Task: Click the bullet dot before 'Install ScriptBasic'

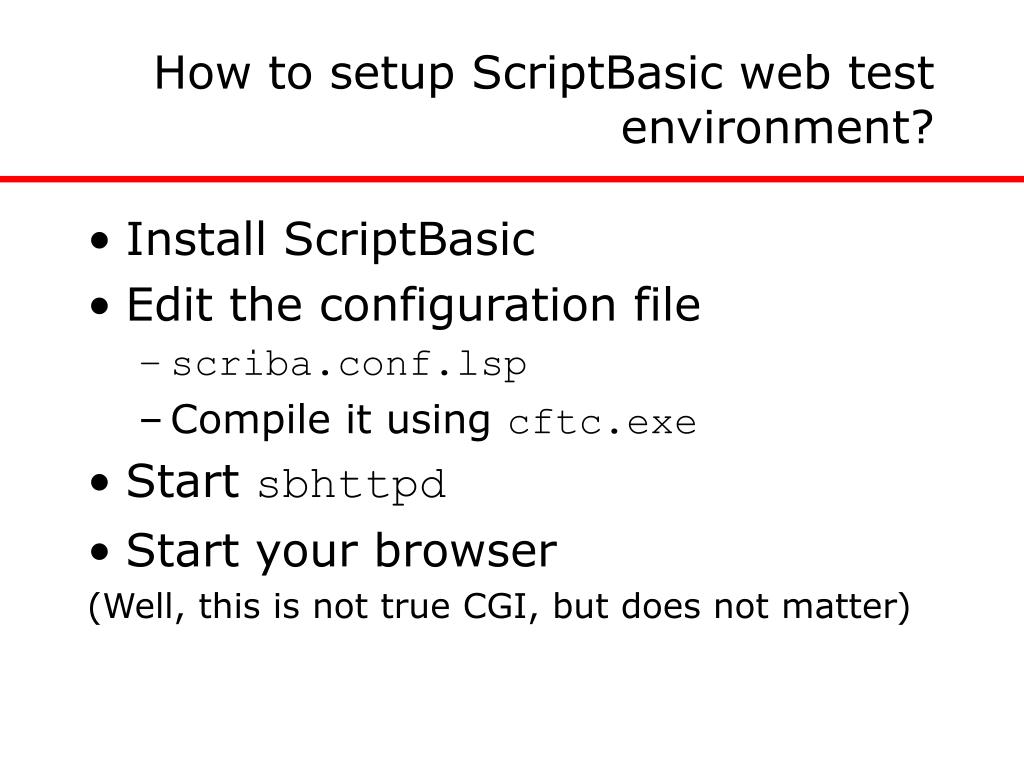Action: click(x=100, y=241)
